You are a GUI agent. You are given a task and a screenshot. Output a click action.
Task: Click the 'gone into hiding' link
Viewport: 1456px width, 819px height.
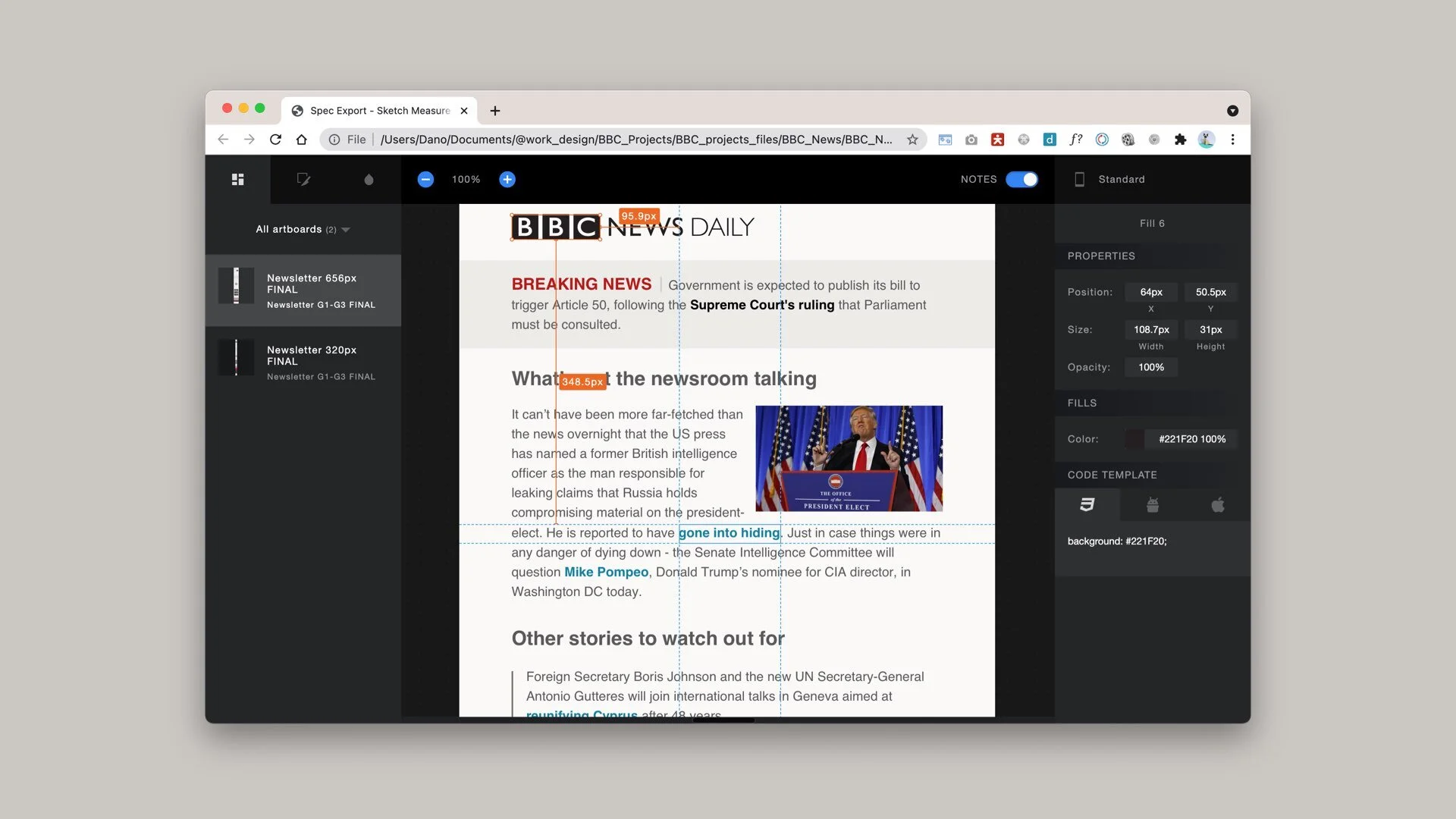pyautogui.click(x=728, y=533)
